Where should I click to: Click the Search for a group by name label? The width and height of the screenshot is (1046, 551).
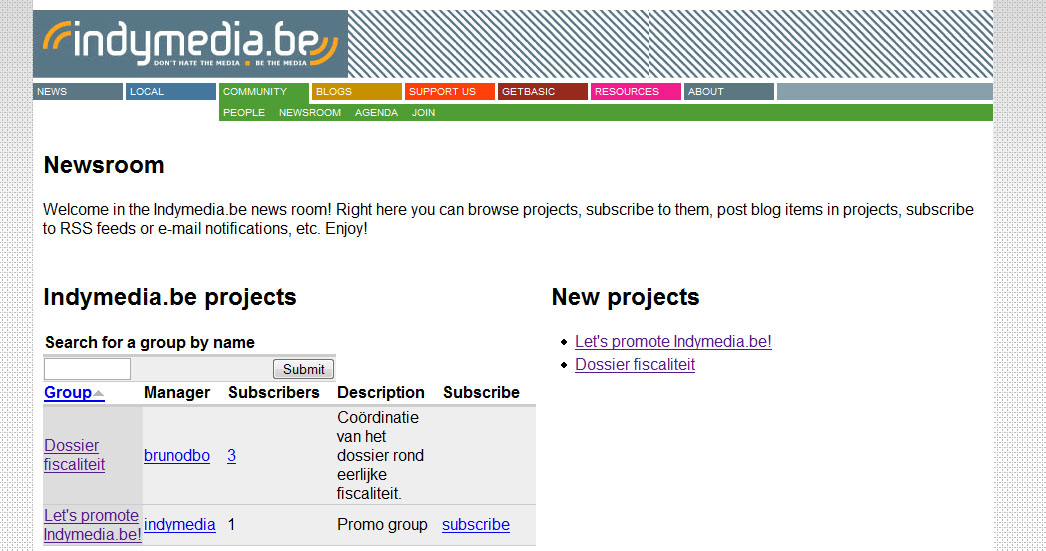point(149,342)
